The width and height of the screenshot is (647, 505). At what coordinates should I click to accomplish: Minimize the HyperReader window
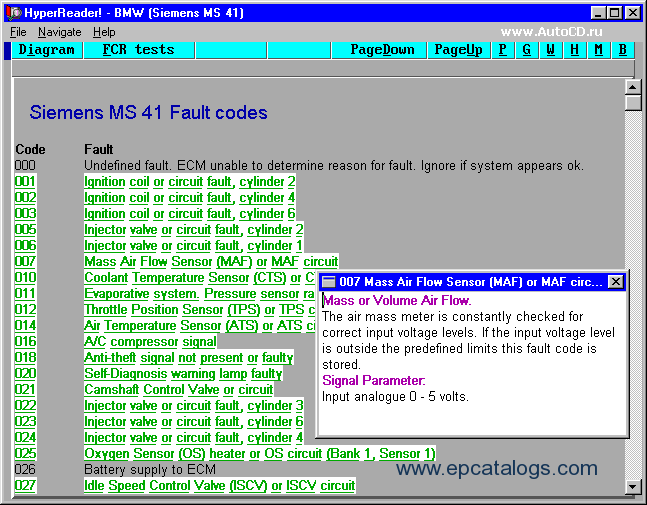[x=598, y=13]
